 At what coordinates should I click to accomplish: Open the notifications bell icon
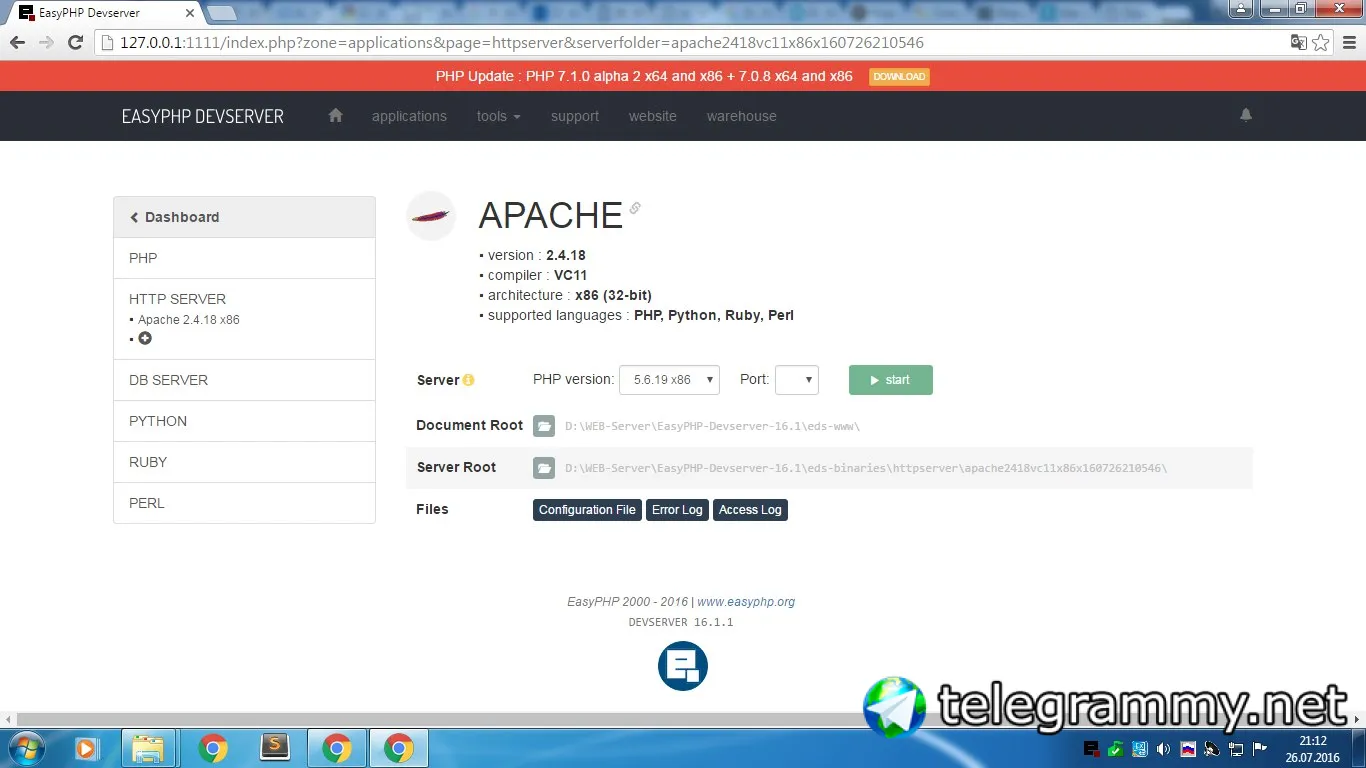(x=1246, y=115)
